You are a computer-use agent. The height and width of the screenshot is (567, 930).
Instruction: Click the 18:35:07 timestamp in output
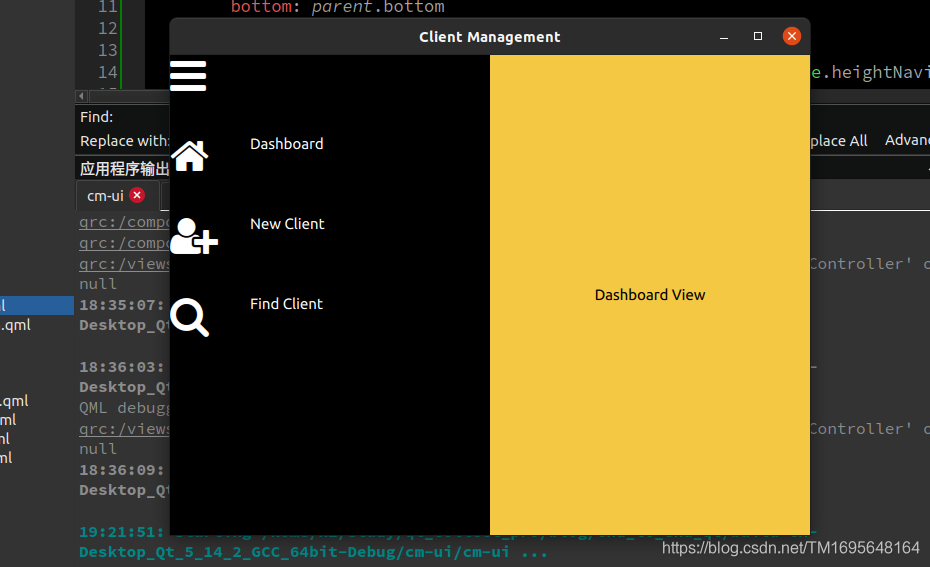pos(122,305)
